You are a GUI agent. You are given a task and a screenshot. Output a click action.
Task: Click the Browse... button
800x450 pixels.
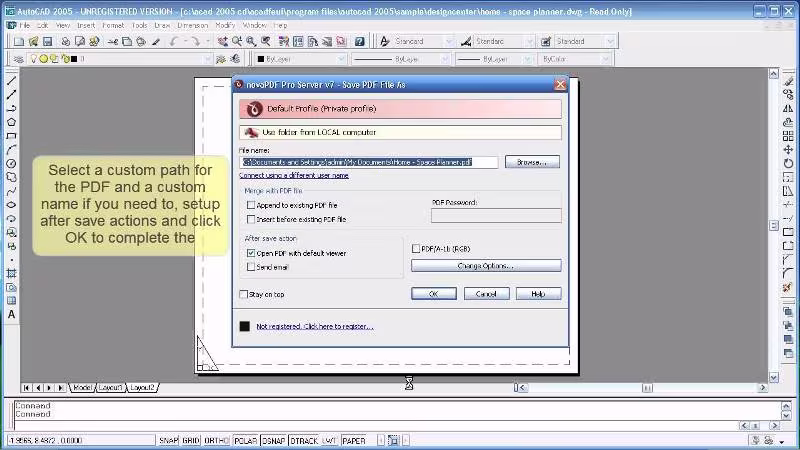click(532, 162)
